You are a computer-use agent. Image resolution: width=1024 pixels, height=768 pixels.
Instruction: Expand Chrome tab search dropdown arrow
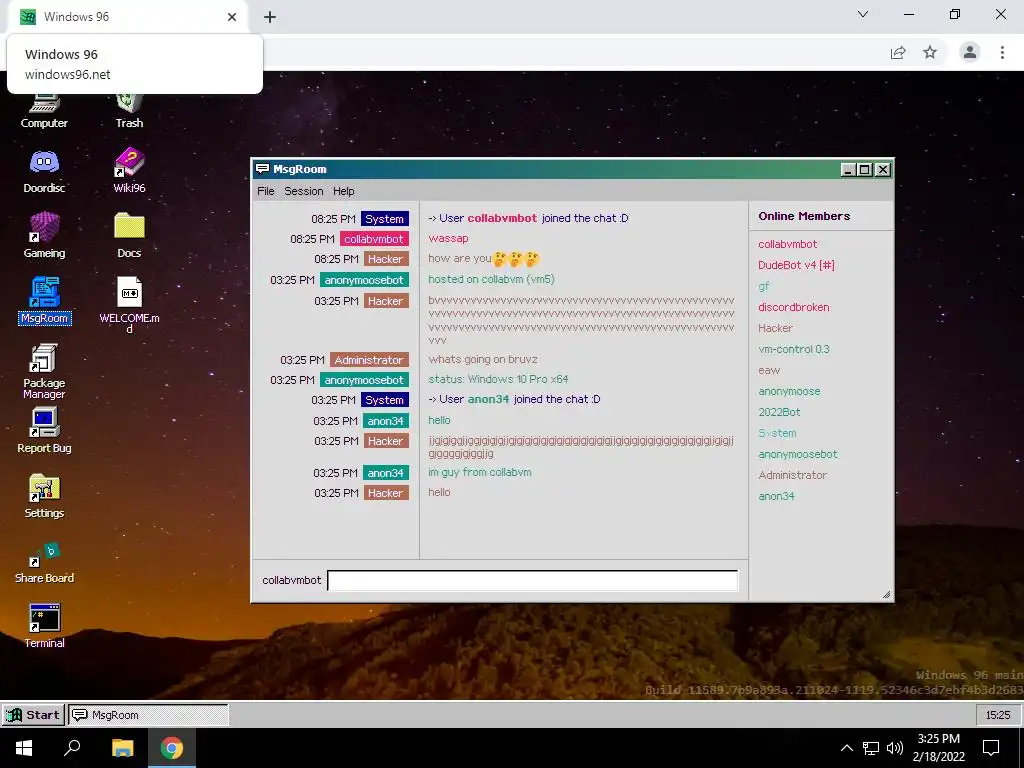coord(863,14)
